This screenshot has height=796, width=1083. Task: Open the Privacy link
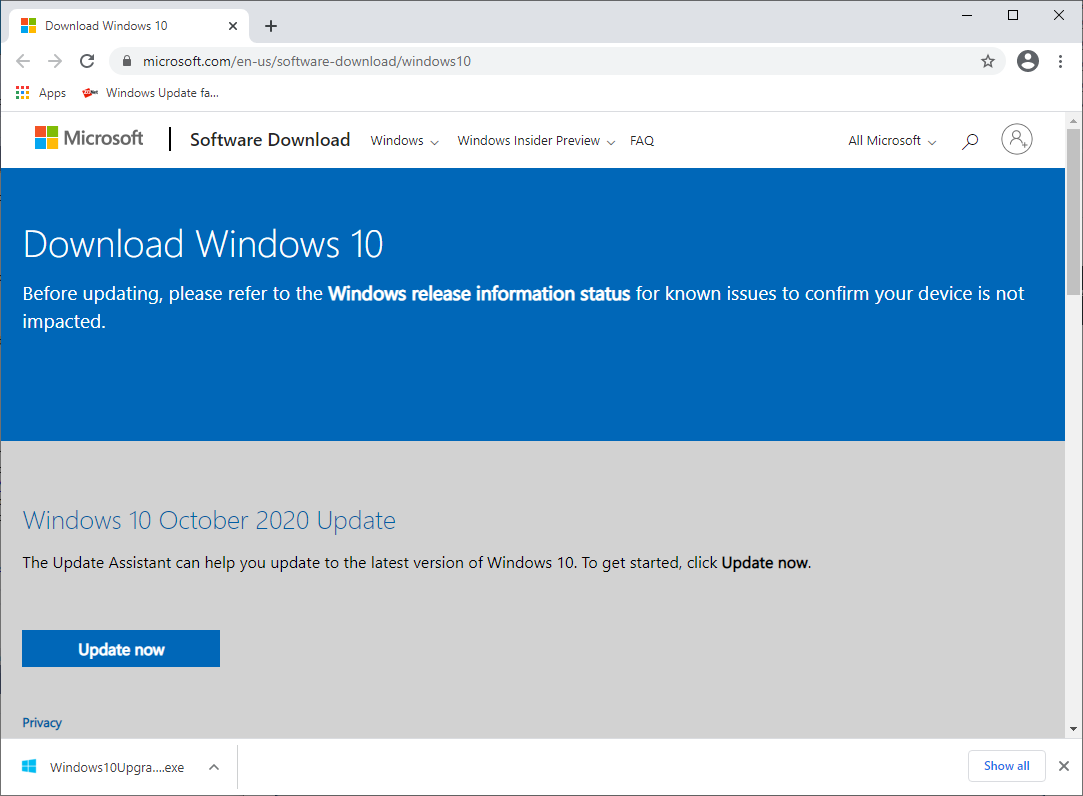click(x=42, y=722)
